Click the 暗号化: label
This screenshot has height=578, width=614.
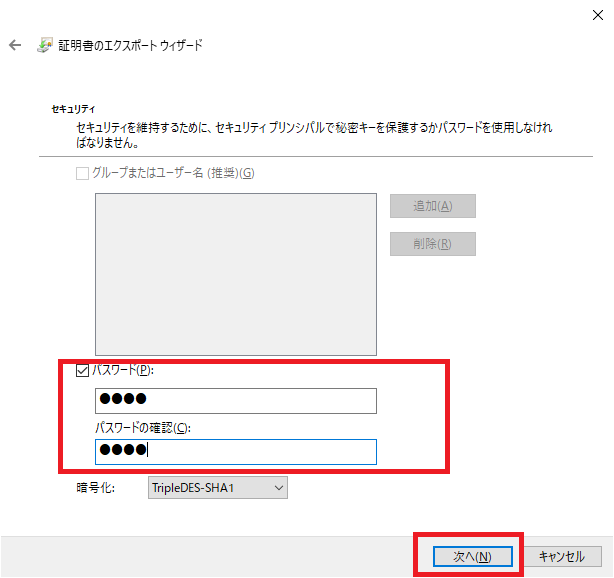(x=96, y=488)
